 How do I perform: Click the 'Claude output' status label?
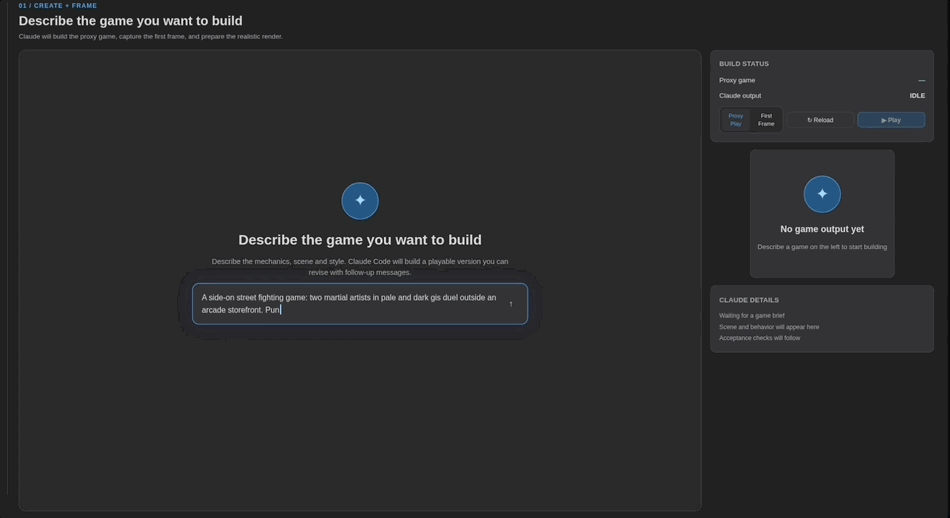[x=740, y=96]
